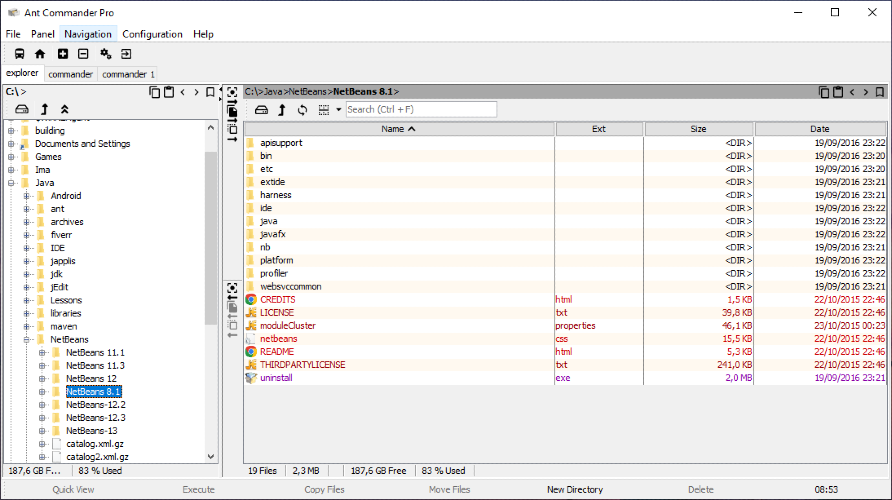
Task: Click bookmark icon in right panel
Action: tap(879, 92)
